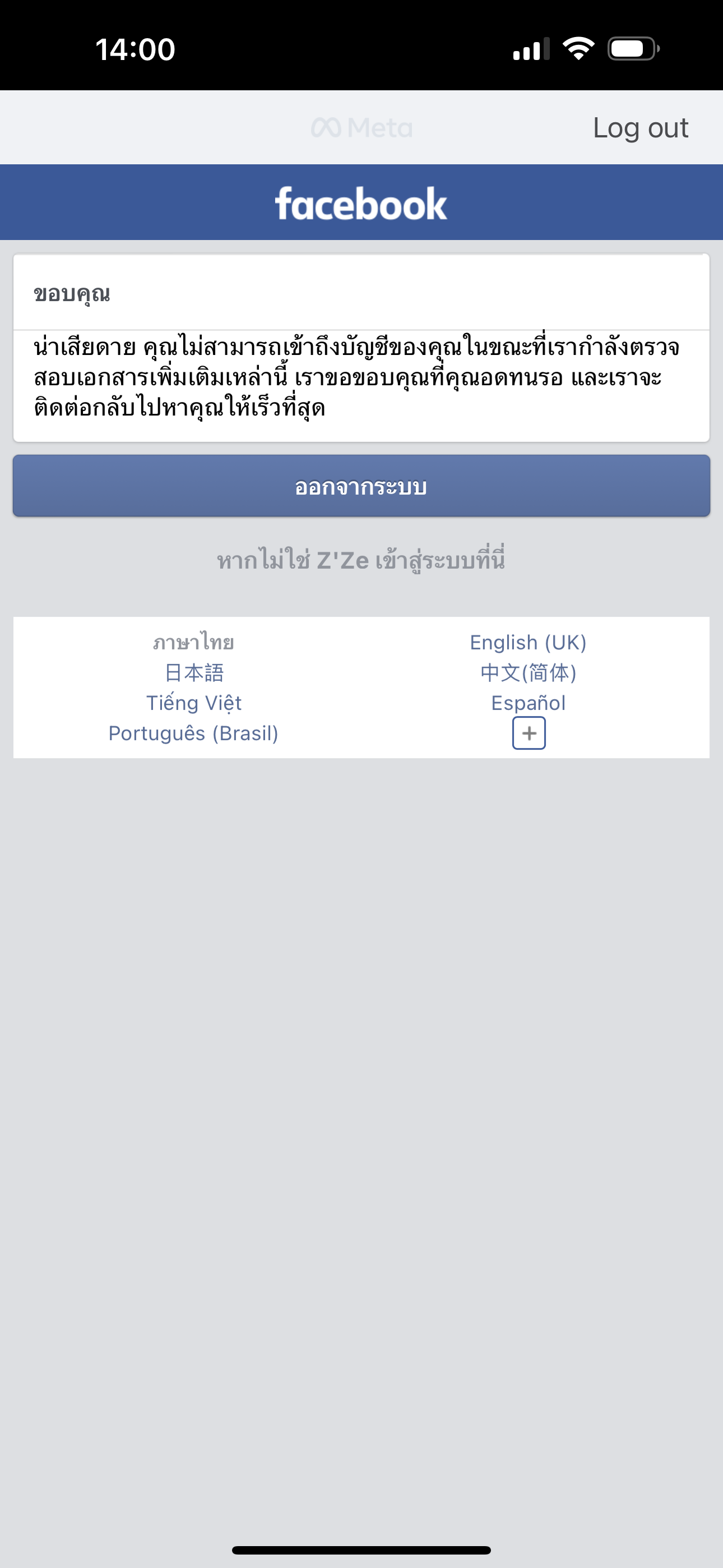Tap the cellular signal bars icon
This screenshot has height=1568, width=723.
tap(531, 49)
